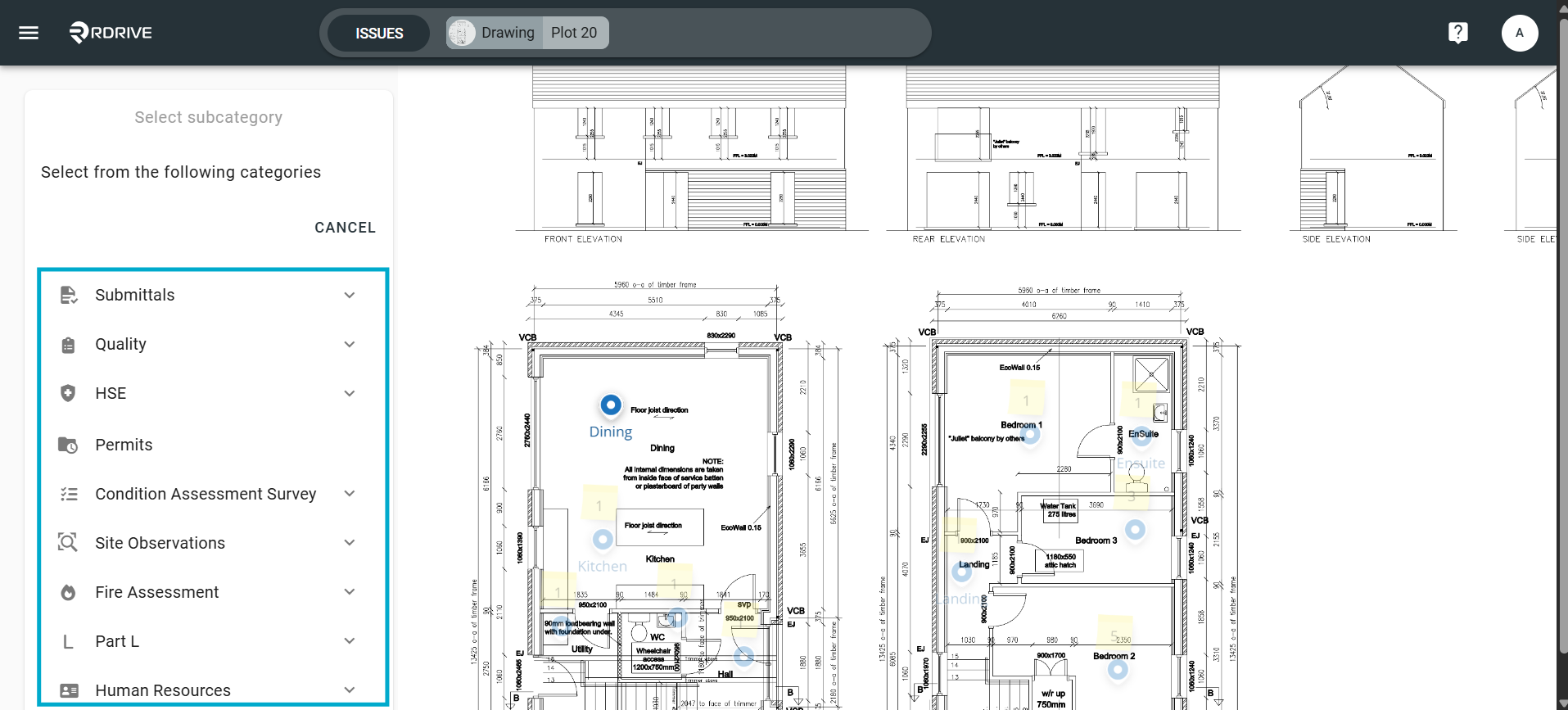Expand the Site Observations category

pos(350,542)
